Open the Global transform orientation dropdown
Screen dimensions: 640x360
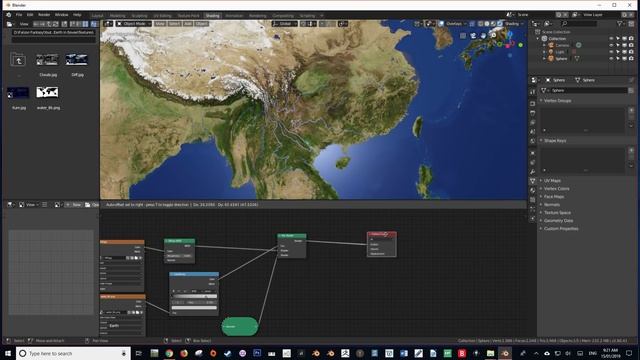point(285,24)
